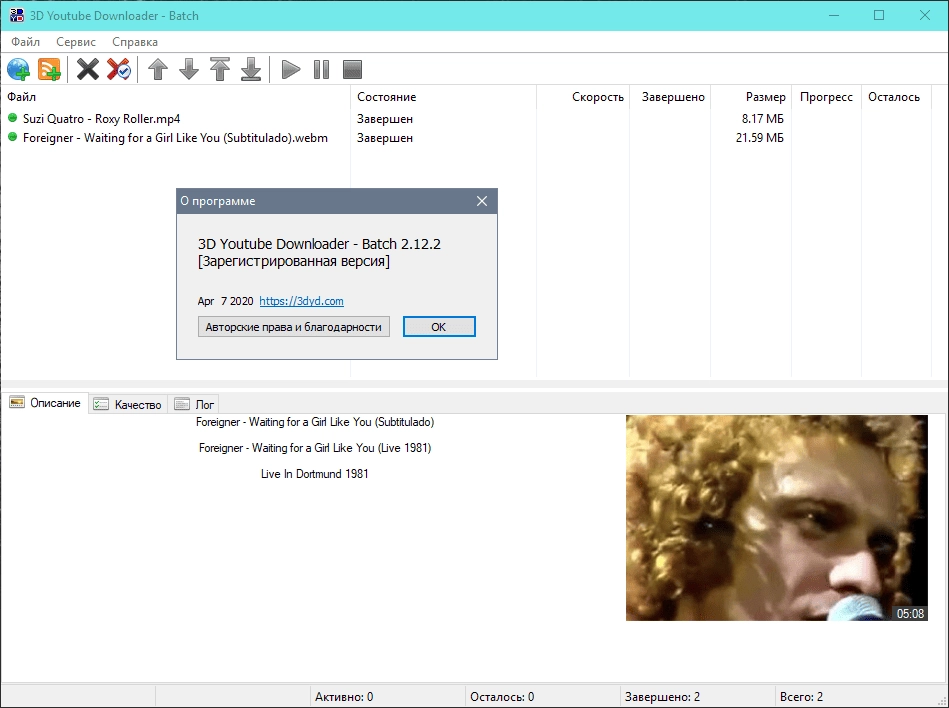
Task: Switch to the Описание tab
Action: (x=45, y=403)
